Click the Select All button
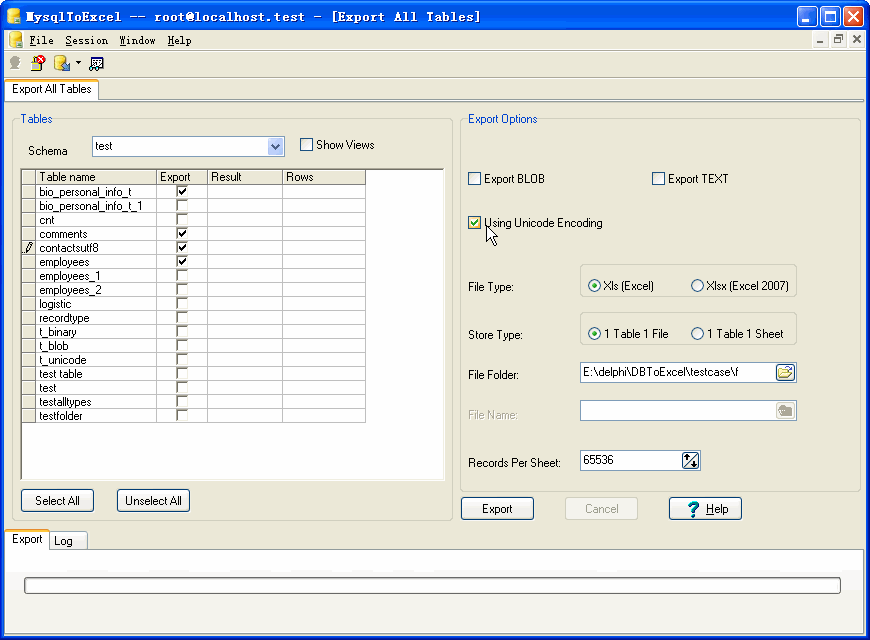Image resolution: width=870 pixels, height=640 pixels. [x=57, y=501]
